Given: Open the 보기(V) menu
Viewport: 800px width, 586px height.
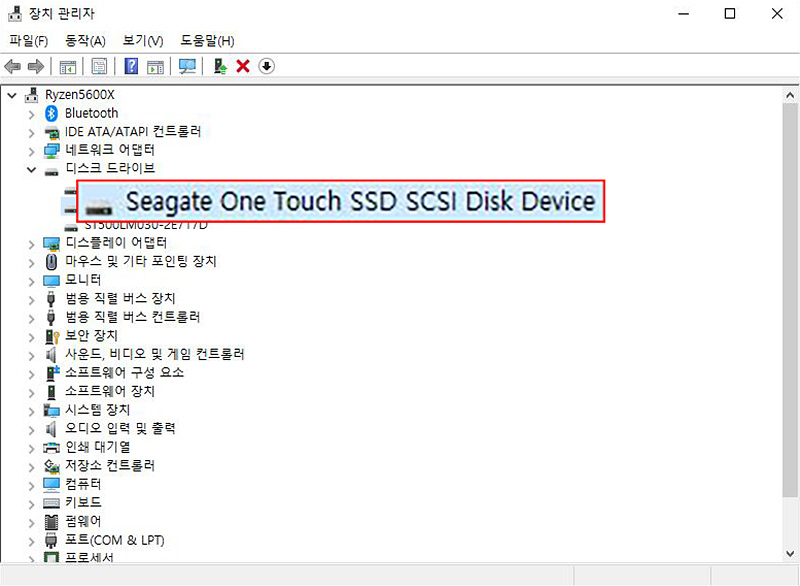Looking at the screenshot, I should point(143,40).
